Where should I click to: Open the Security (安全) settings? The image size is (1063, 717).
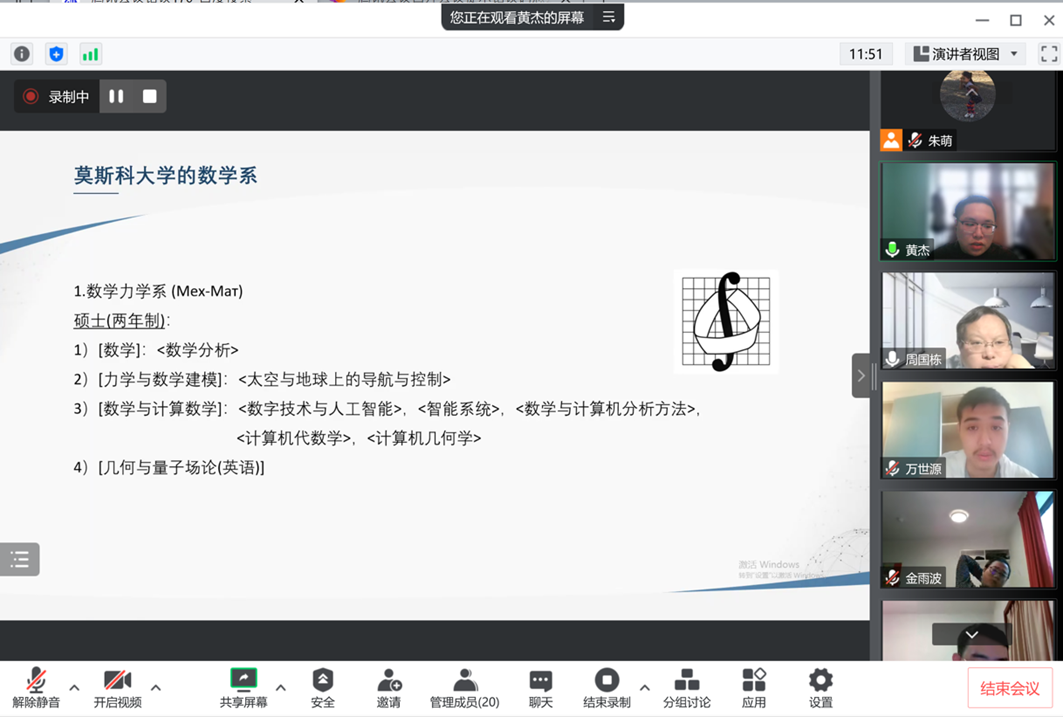(x=322, y=688)
